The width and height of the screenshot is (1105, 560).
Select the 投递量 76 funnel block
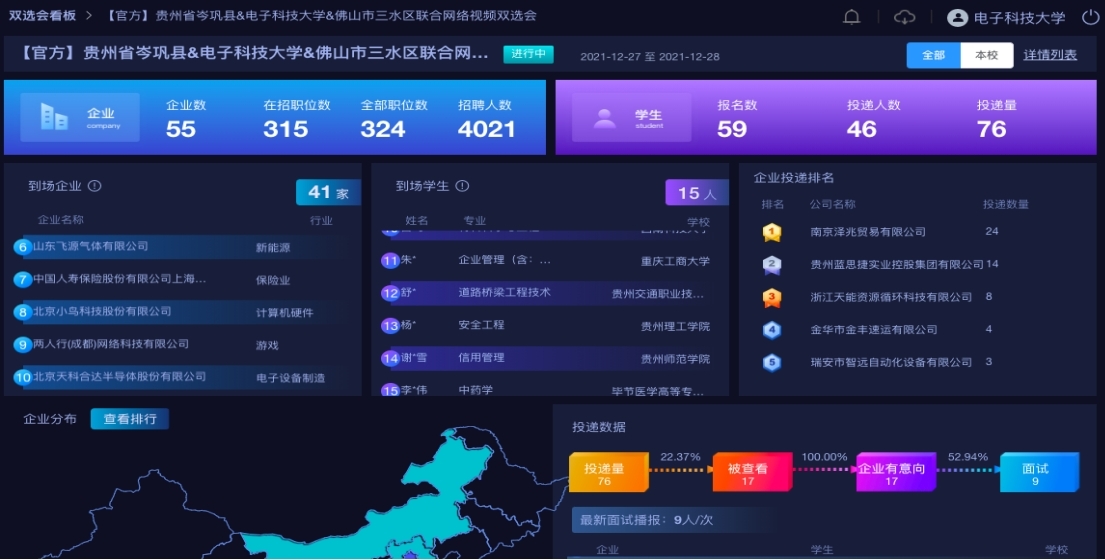(x=604, y=473)
